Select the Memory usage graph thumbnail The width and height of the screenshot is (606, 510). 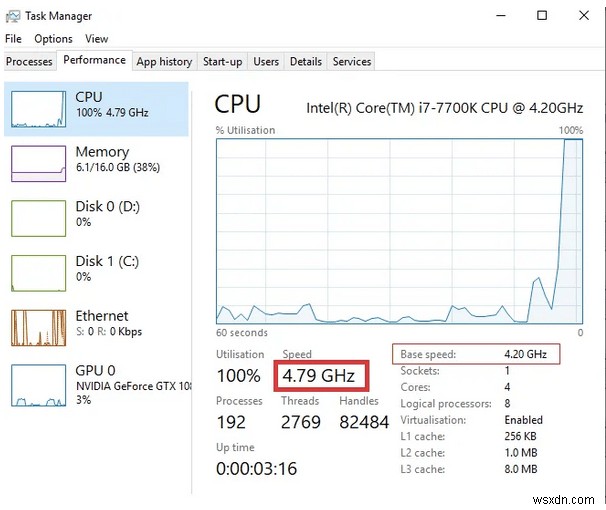point(38,163)
